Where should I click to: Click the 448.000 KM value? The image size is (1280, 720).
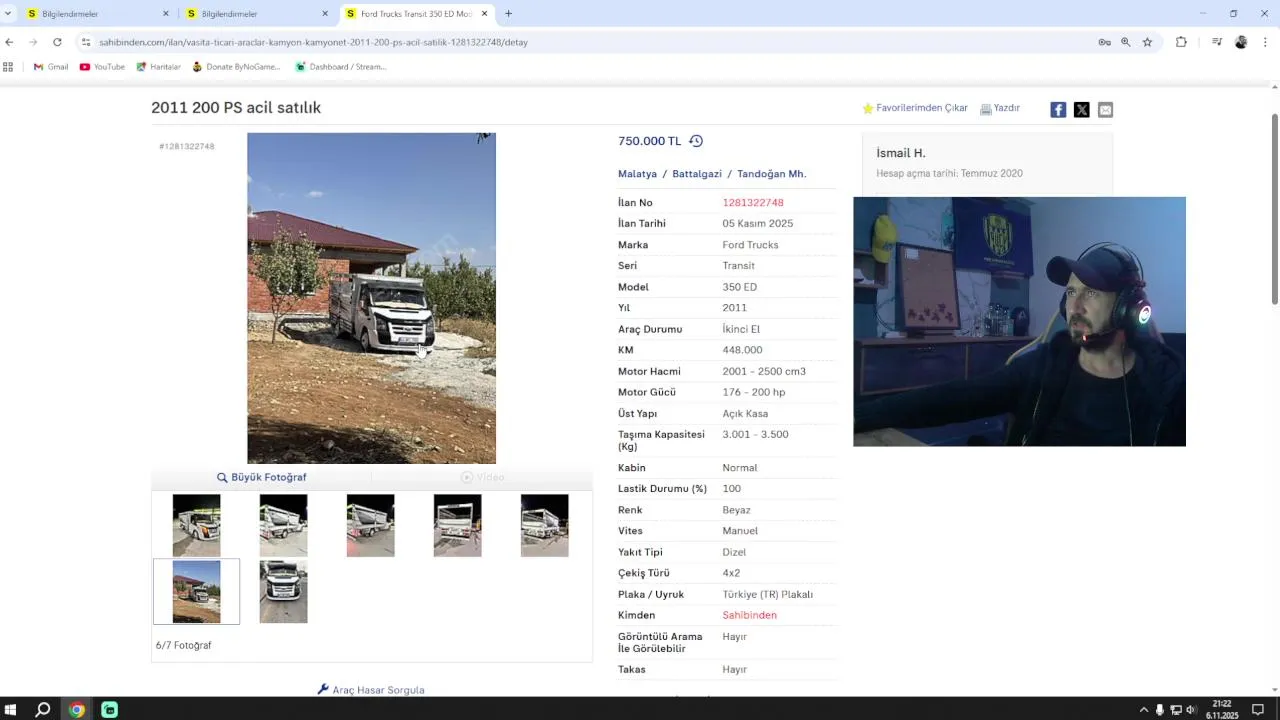pyautogui.click(x=742, y=350)
